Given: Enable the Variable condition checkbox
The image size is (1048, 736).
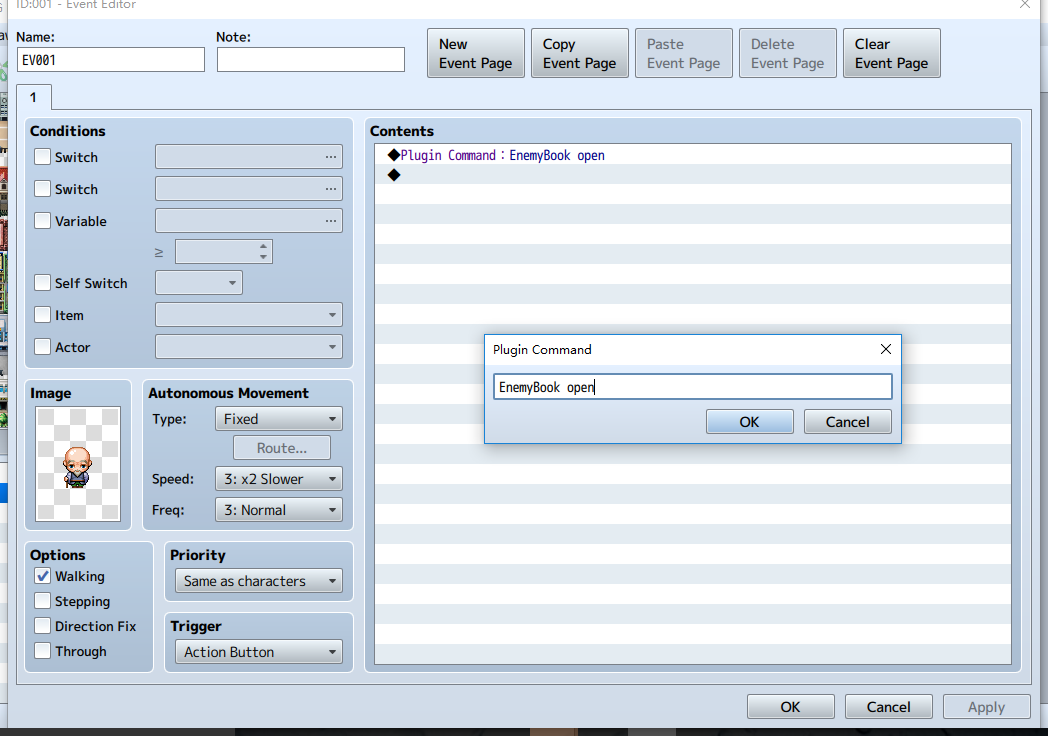Looking at the screenshot, I should [42, 221].
